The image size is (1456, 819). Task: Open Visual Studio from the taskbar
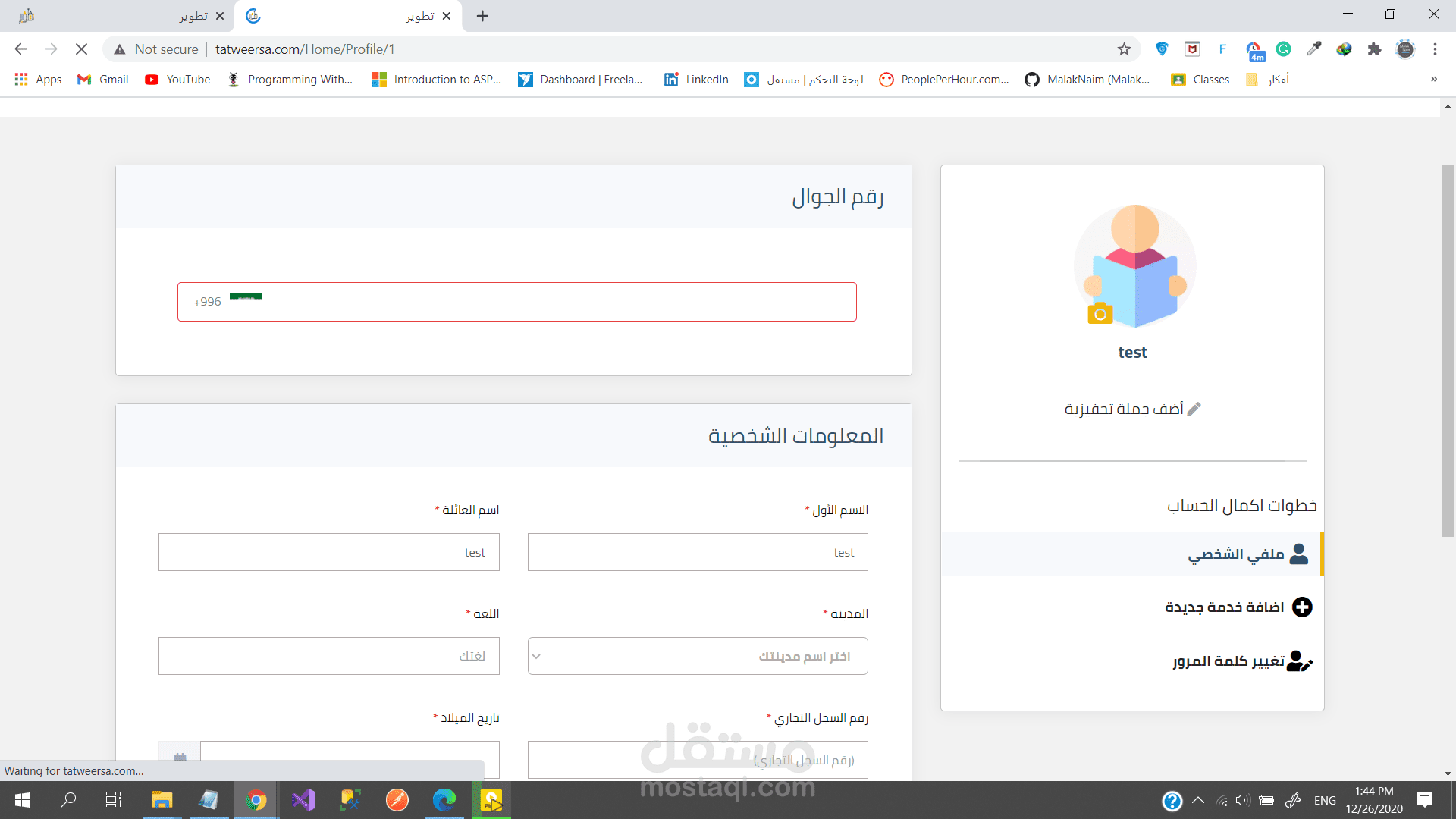coord(303,800)
